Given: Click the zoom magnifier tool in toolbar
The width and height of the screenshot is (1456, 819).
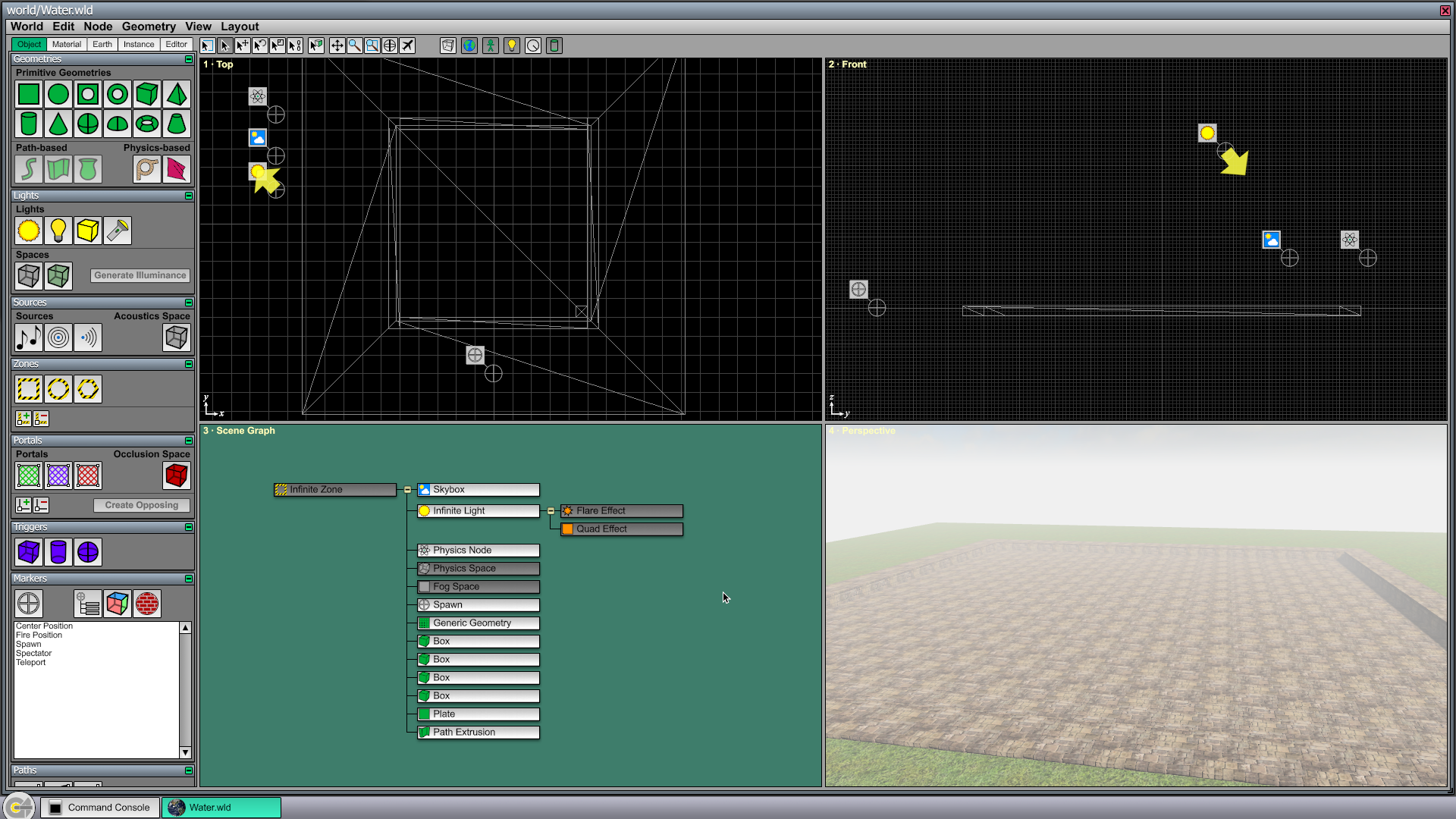Looking at the screenshot, I should pos(355,45).
